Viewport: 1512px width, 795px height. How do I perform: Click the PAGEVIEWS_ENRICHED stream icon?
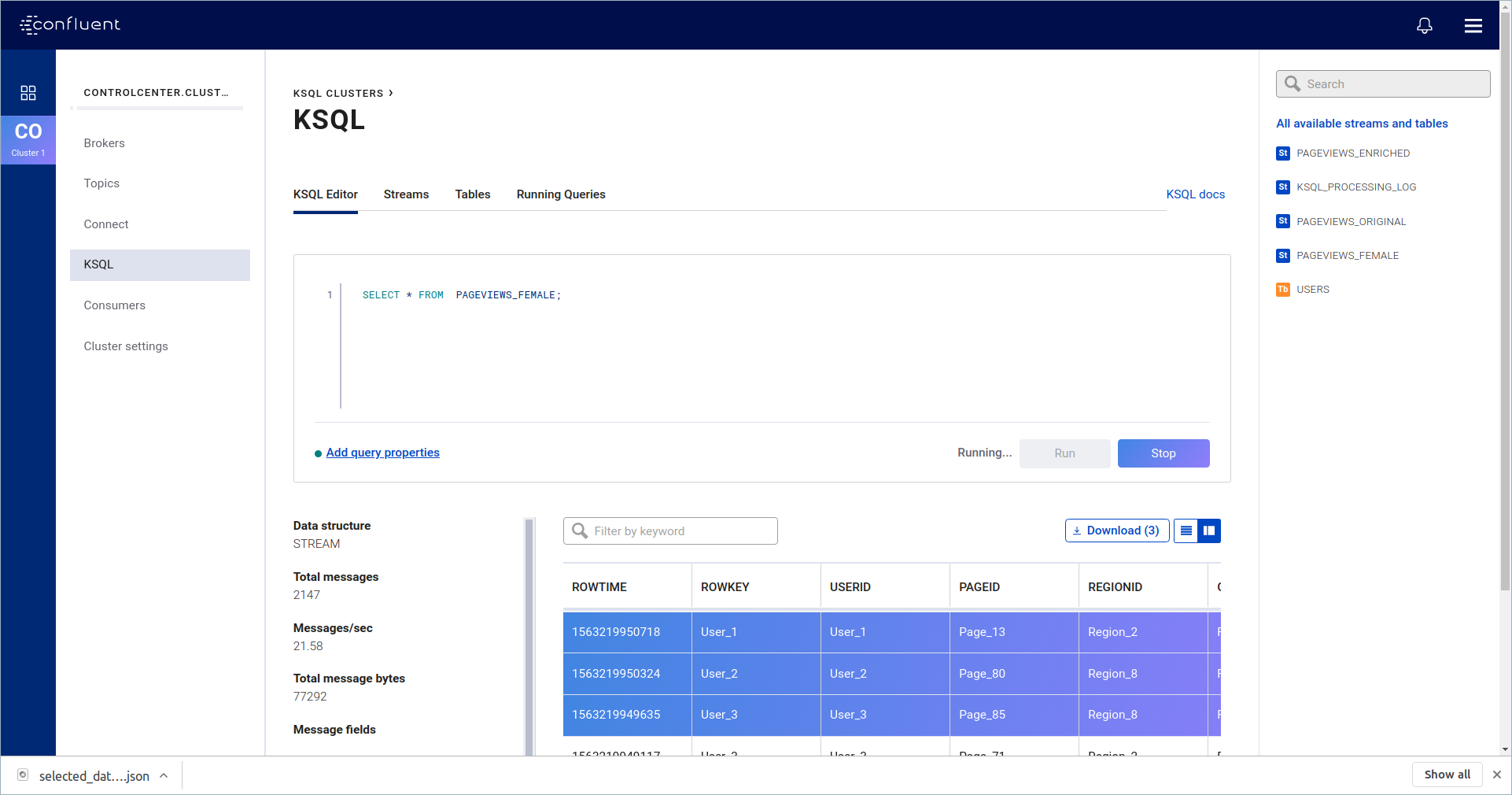tap(1282, 153)
